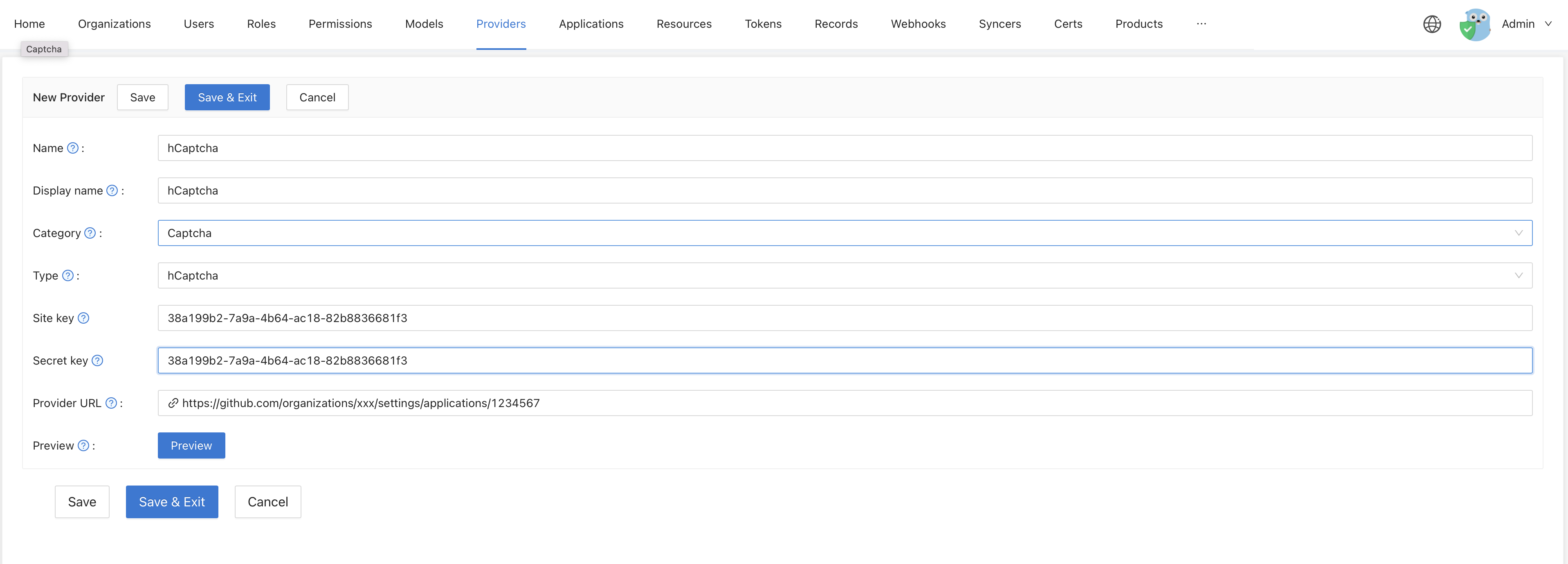Screen dimensions: 1568x564
Task: Click the Secret key help icon
Action: point(97,361)
